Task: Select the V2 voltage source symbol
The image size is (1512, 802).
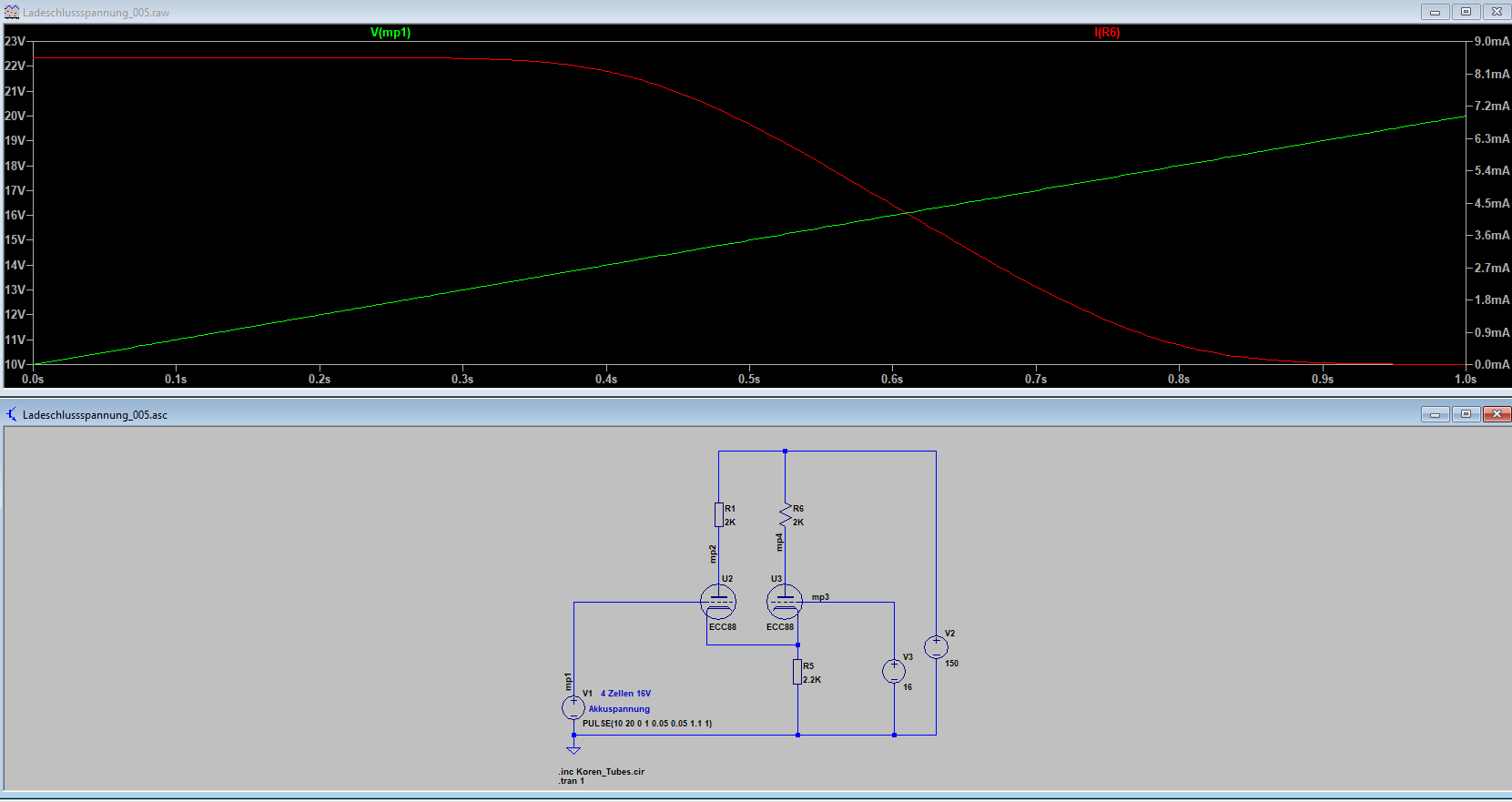Action: (936, 647)
